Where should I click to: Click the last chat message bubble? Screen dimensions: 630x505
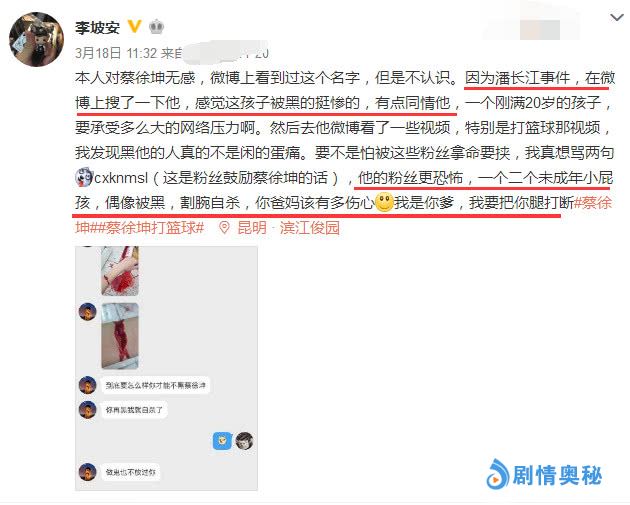pos(130,472)
